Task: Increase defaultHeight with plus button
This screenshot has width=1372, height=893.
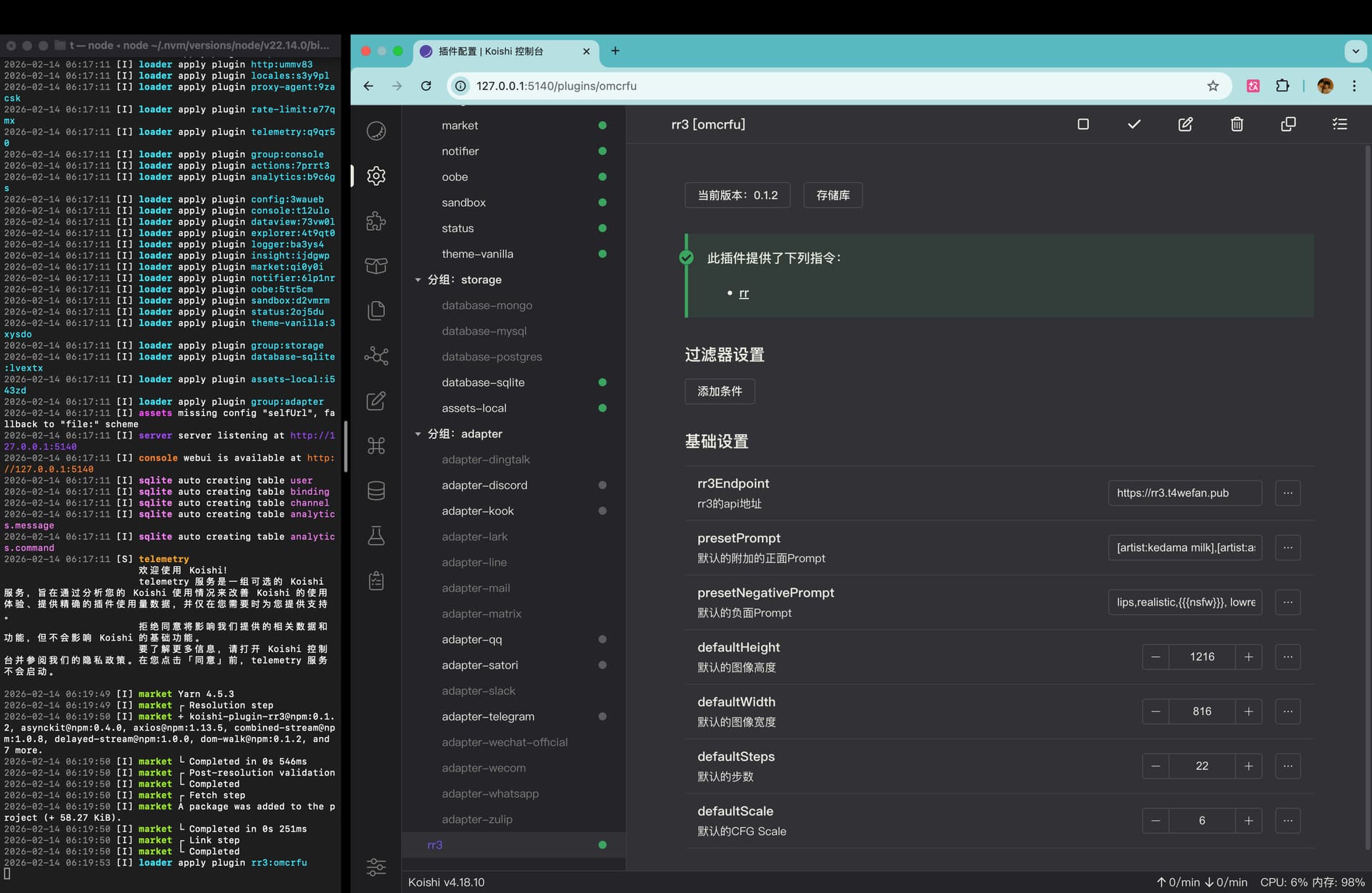Action: coord(1248,656)
